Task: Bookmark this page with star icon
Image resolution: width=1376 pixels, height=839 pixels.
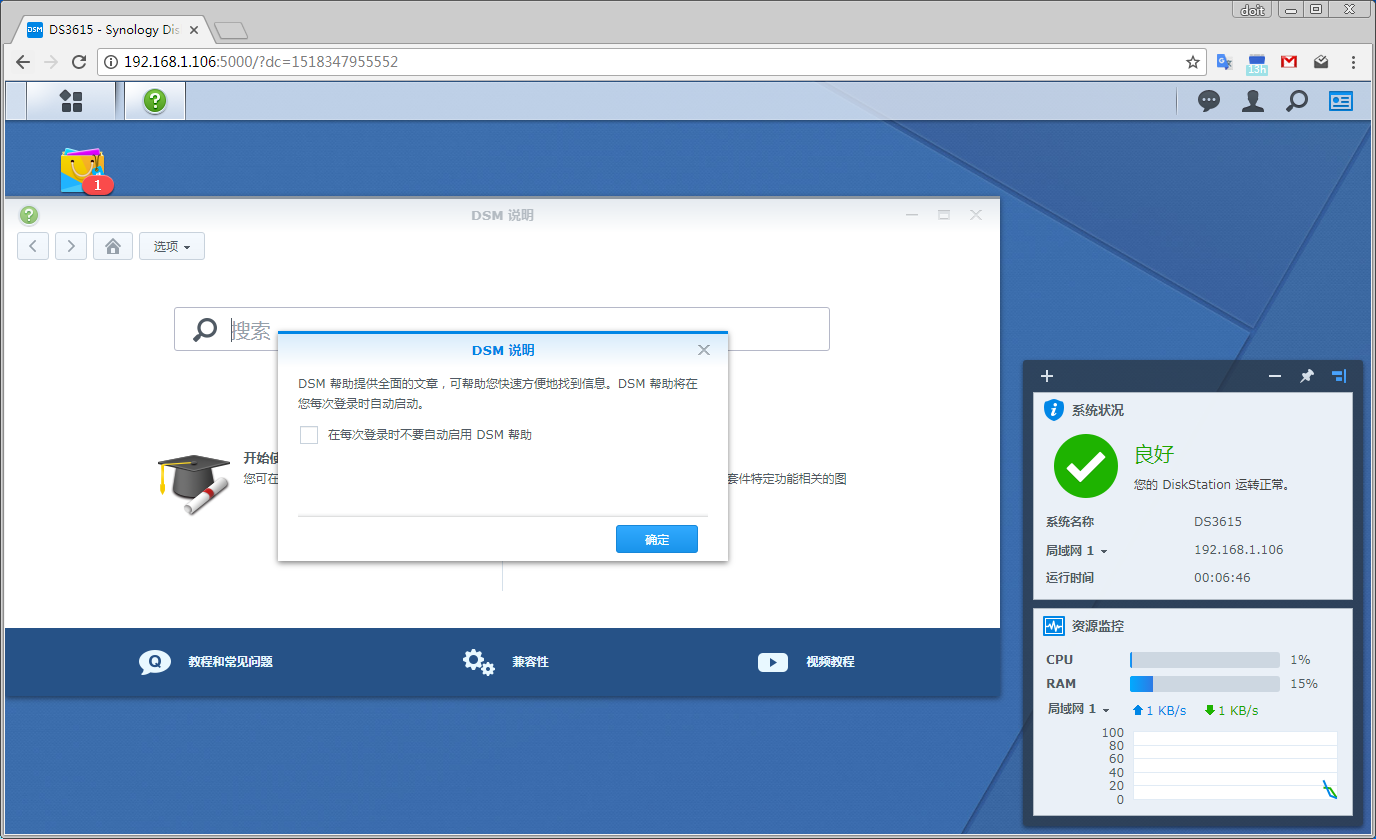Action: pyautogui.click(x=1193, y=62)
